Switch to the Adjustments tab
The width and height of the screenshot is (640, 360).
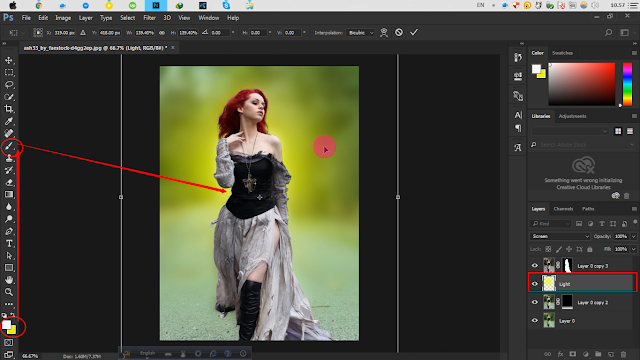coord(572,116)
